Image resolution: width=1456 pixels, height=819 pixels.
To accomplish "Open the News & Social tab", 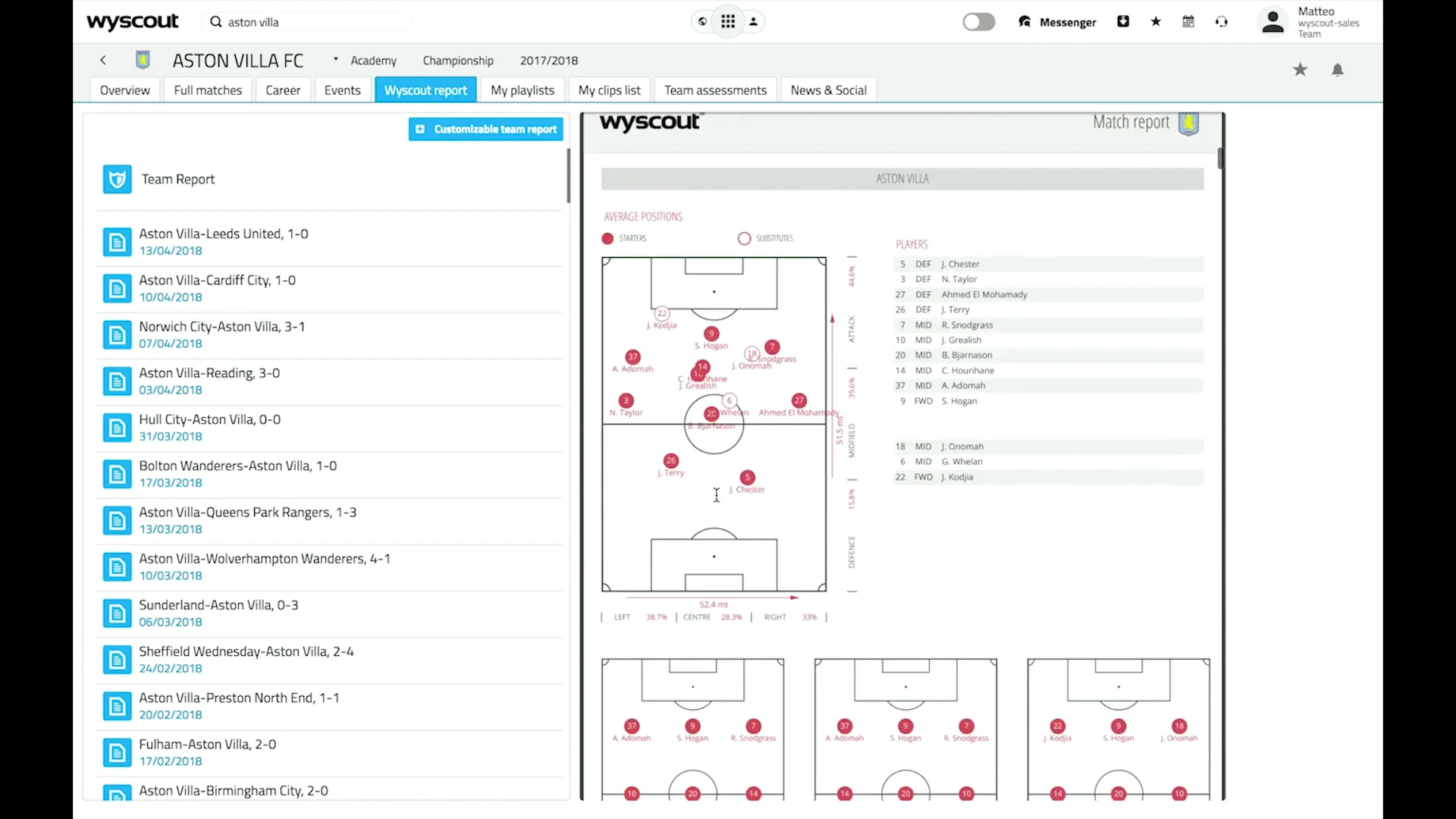I will [827, 89].
